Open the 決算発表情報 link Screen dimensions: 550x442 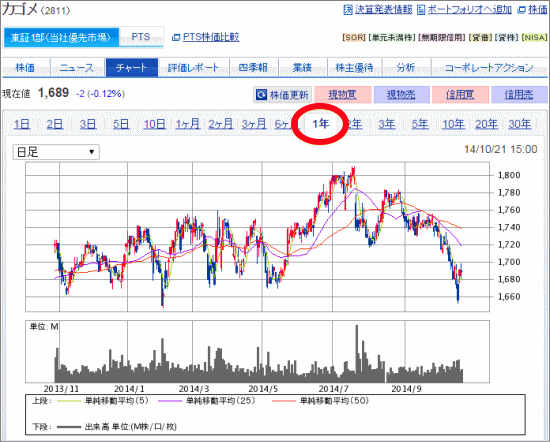coord(383,9)
